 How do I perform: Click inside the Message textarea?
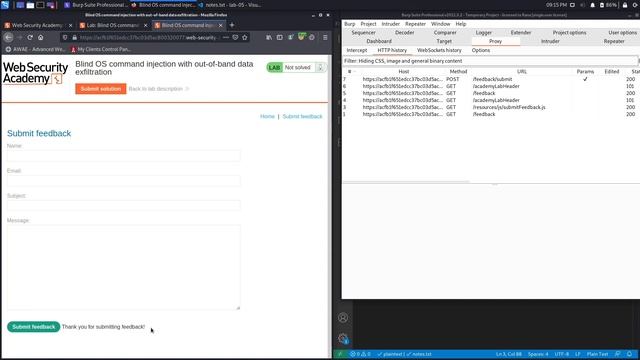click(124, 267)
